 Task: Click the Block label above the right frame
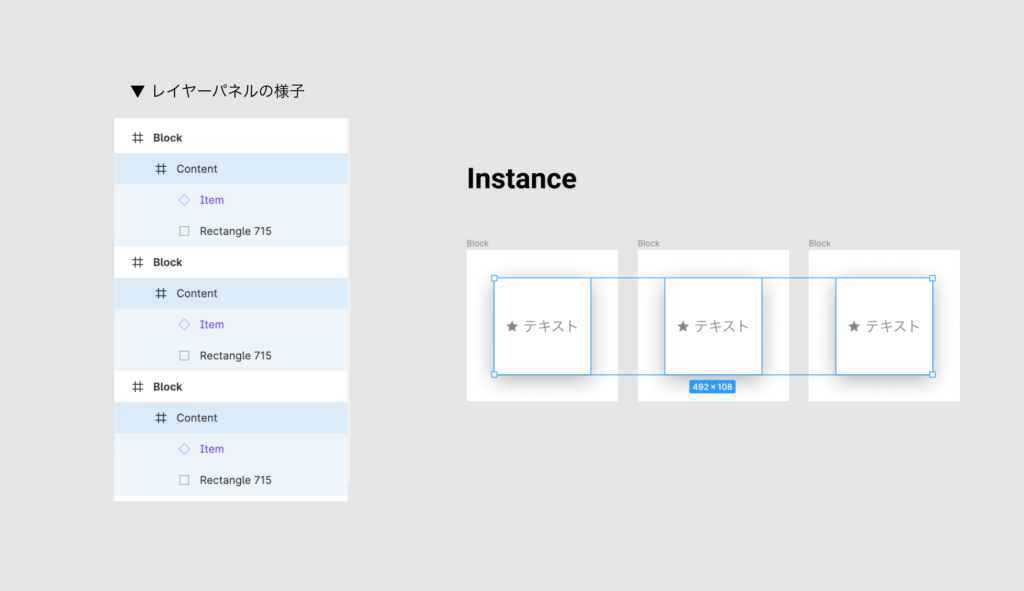pos(820,243)
